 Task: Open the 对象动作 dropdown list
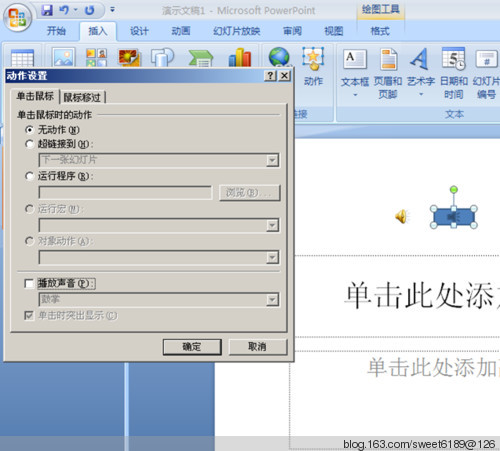pos(272,257)
